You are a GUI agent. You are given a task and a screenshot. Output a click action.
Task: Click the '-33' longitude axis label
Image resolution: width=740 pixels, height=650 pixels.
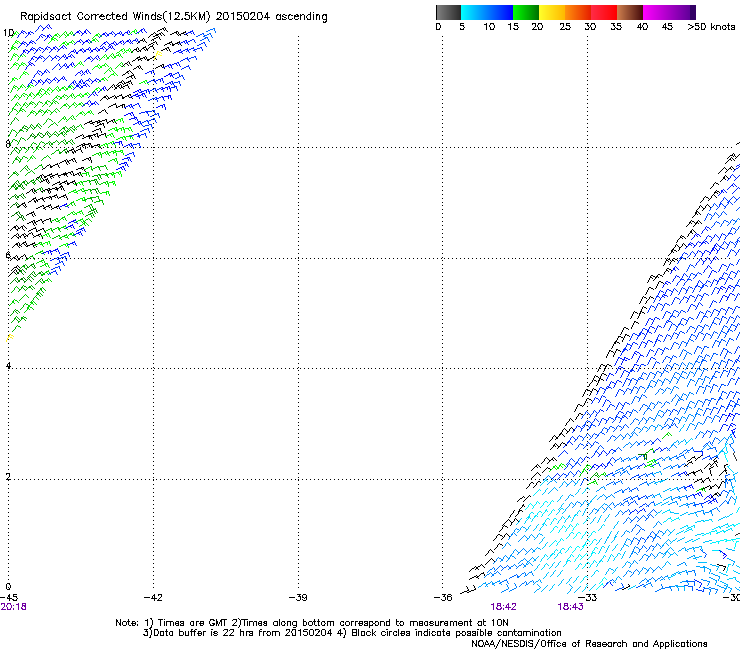pos(588,598)
